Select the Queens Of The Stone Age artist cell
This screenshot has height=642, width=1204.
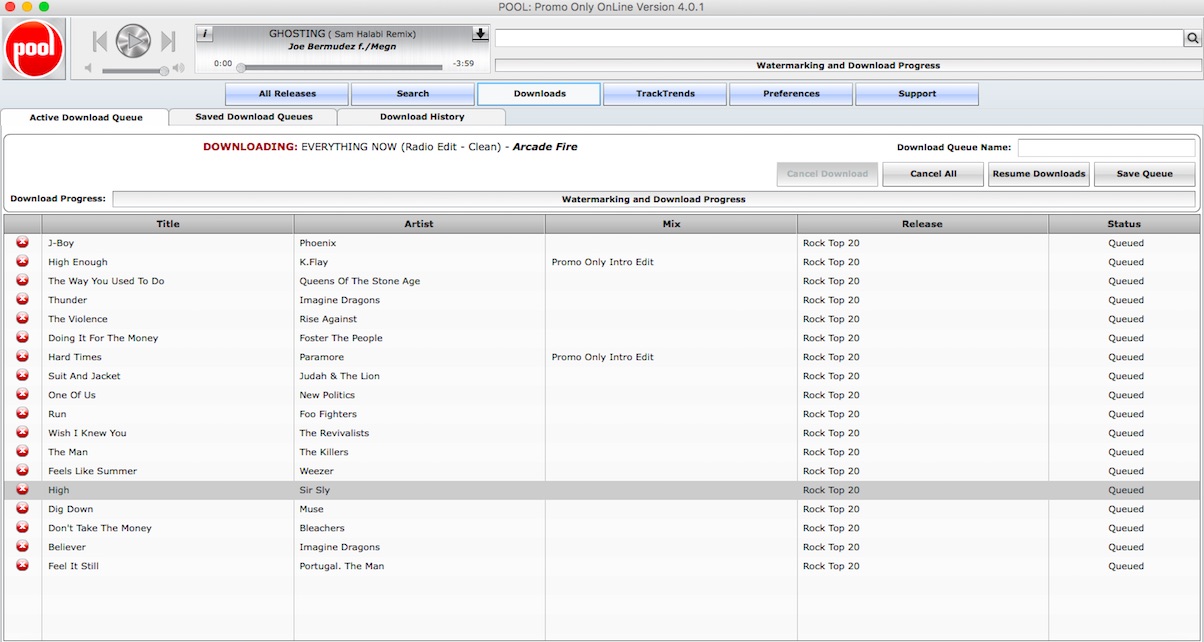[419, 281]
